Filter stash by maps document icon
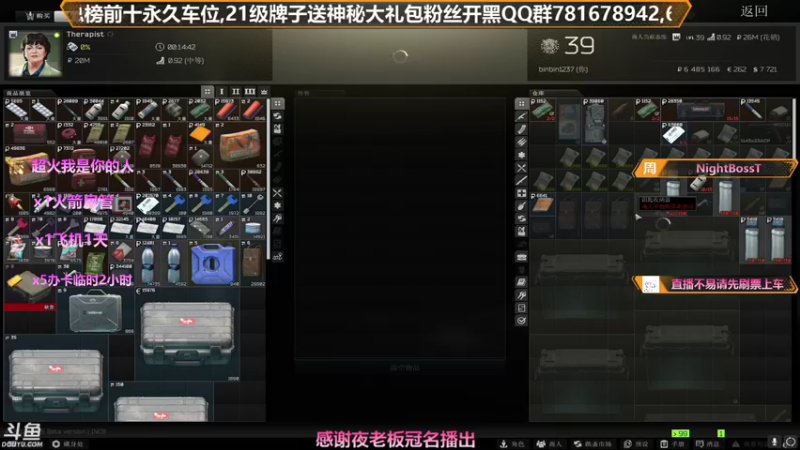The height and width of the screenshot is (450, 800). [521, 308]
